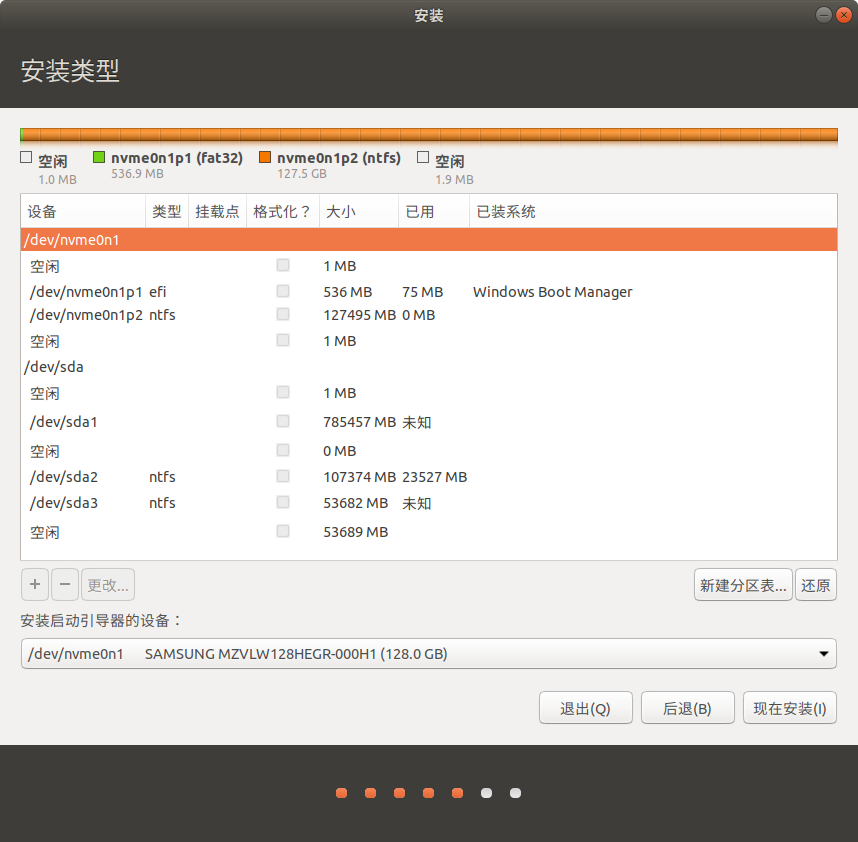Sort by 类型 column header
The image size is (858, 842).
[x=167, y=211]
